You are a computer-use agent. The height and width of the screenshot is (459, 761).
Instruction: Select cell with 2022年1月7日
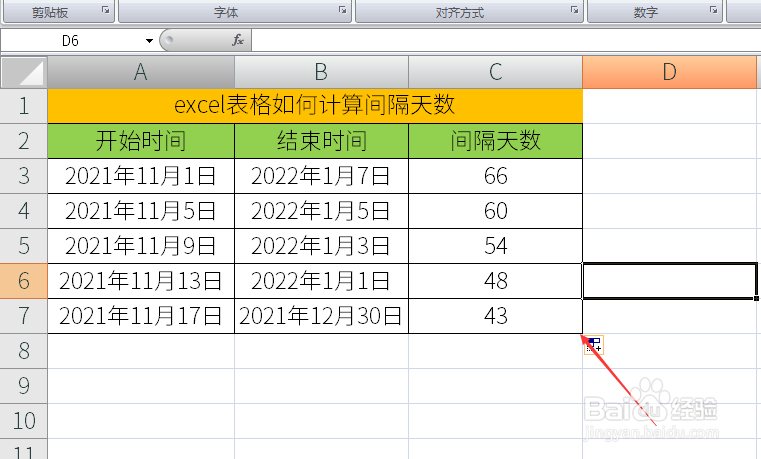click(x=321, y=176)
